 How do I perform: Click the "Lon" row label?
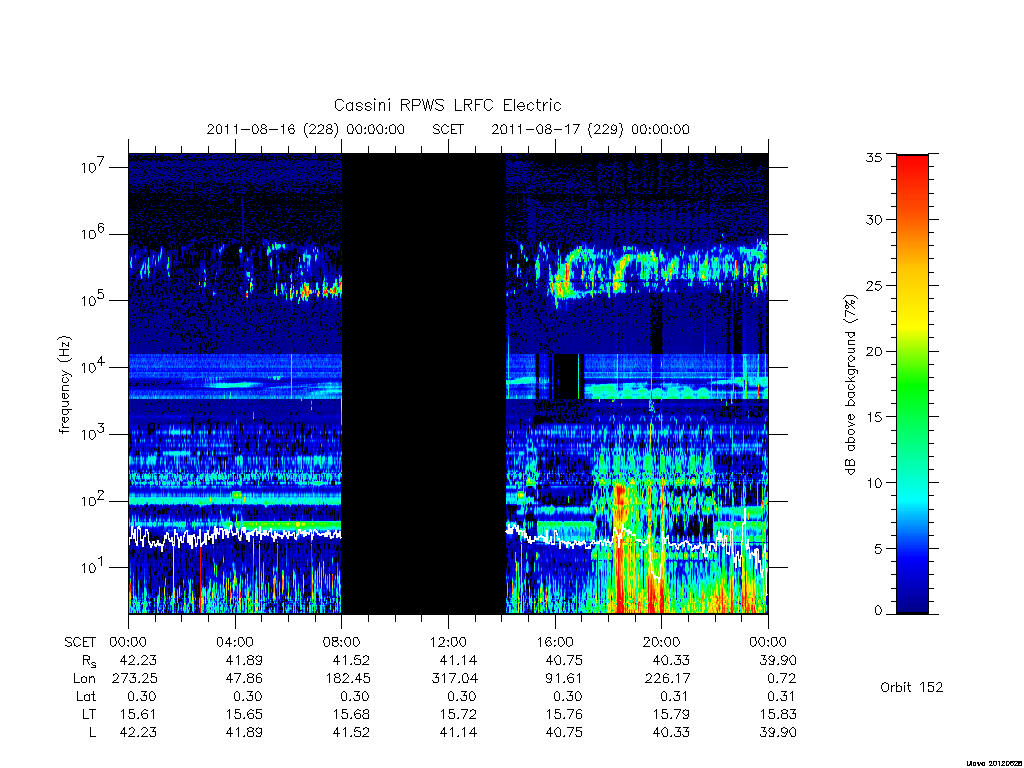tap(84, 679)
